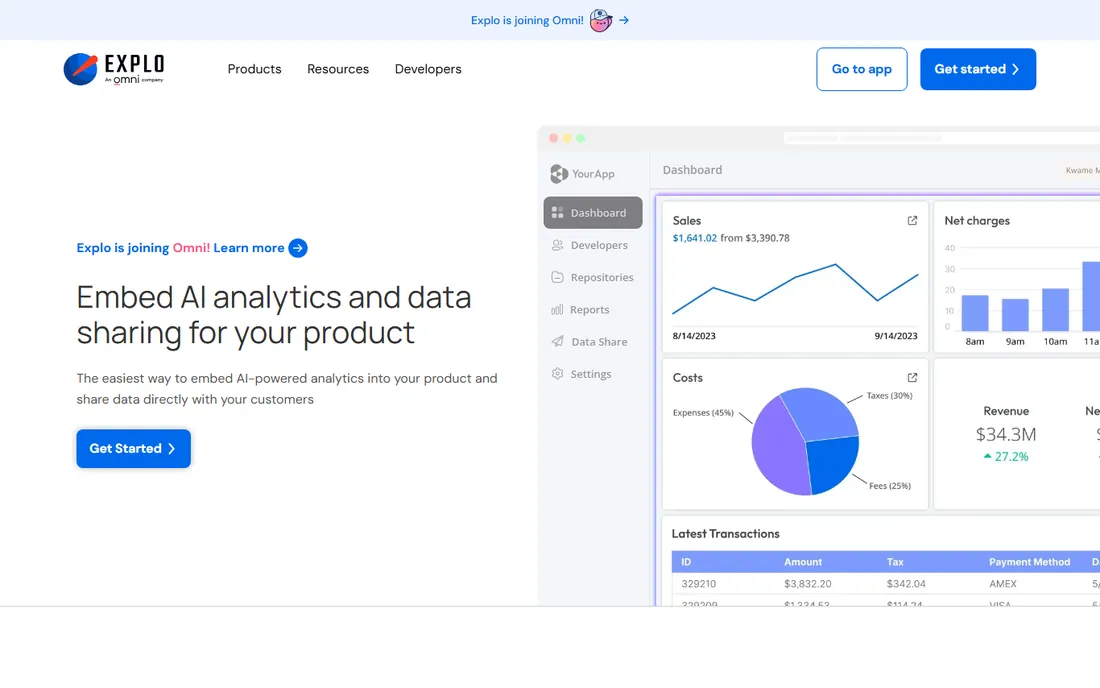Click the Costs pie chart
1100x688 pixels.
point(805,441)
